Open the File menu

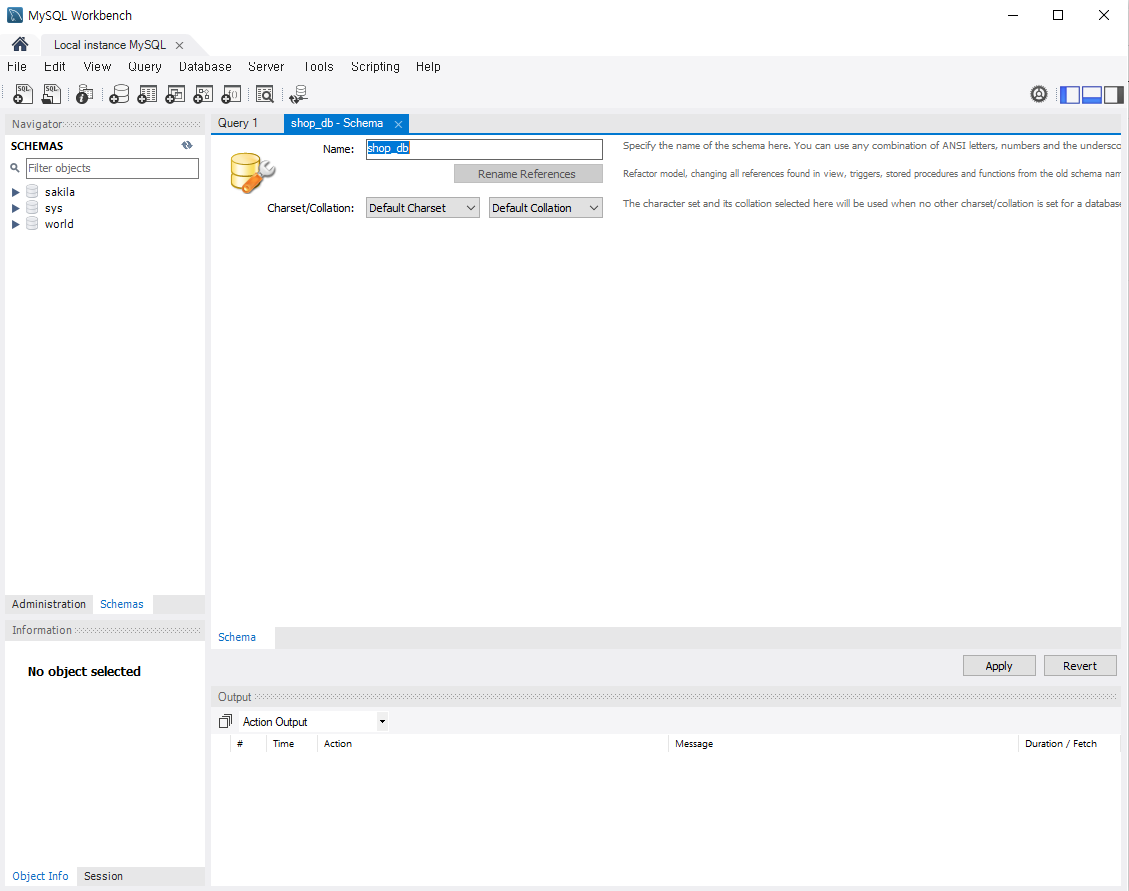(x=17, y=66)
